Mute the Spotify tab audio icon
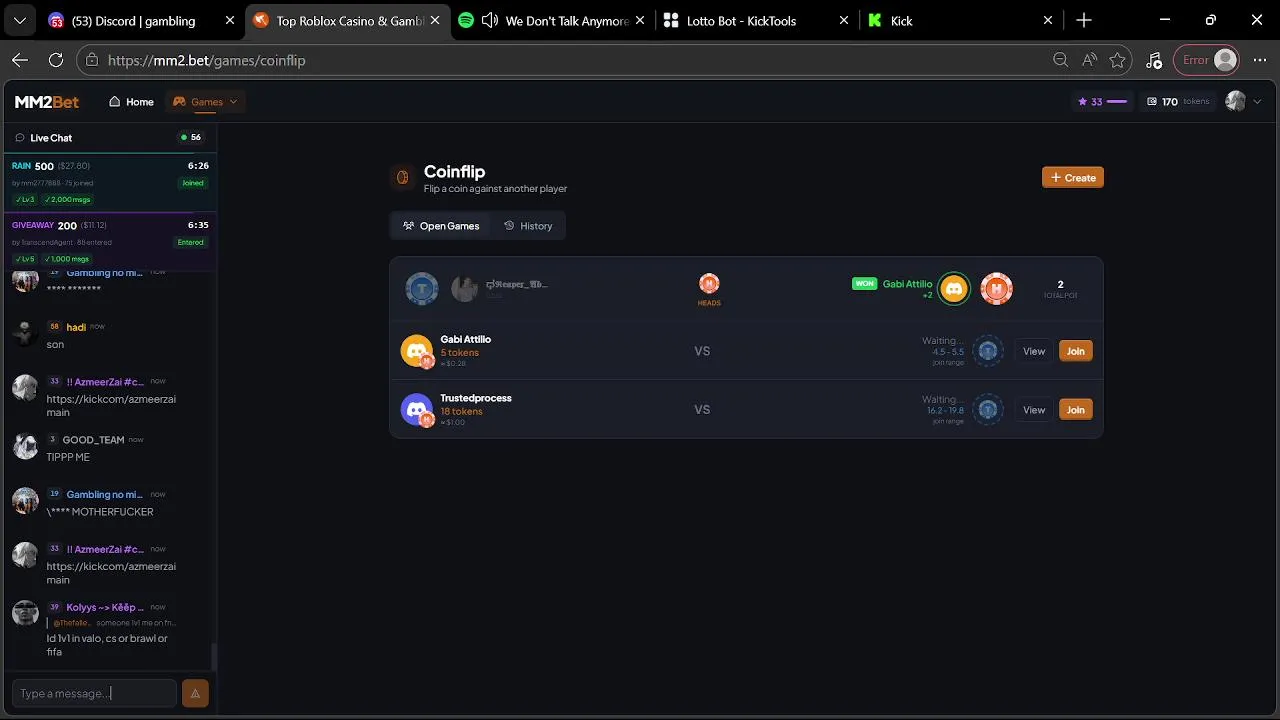1280x720 pixels. (490, 20)
